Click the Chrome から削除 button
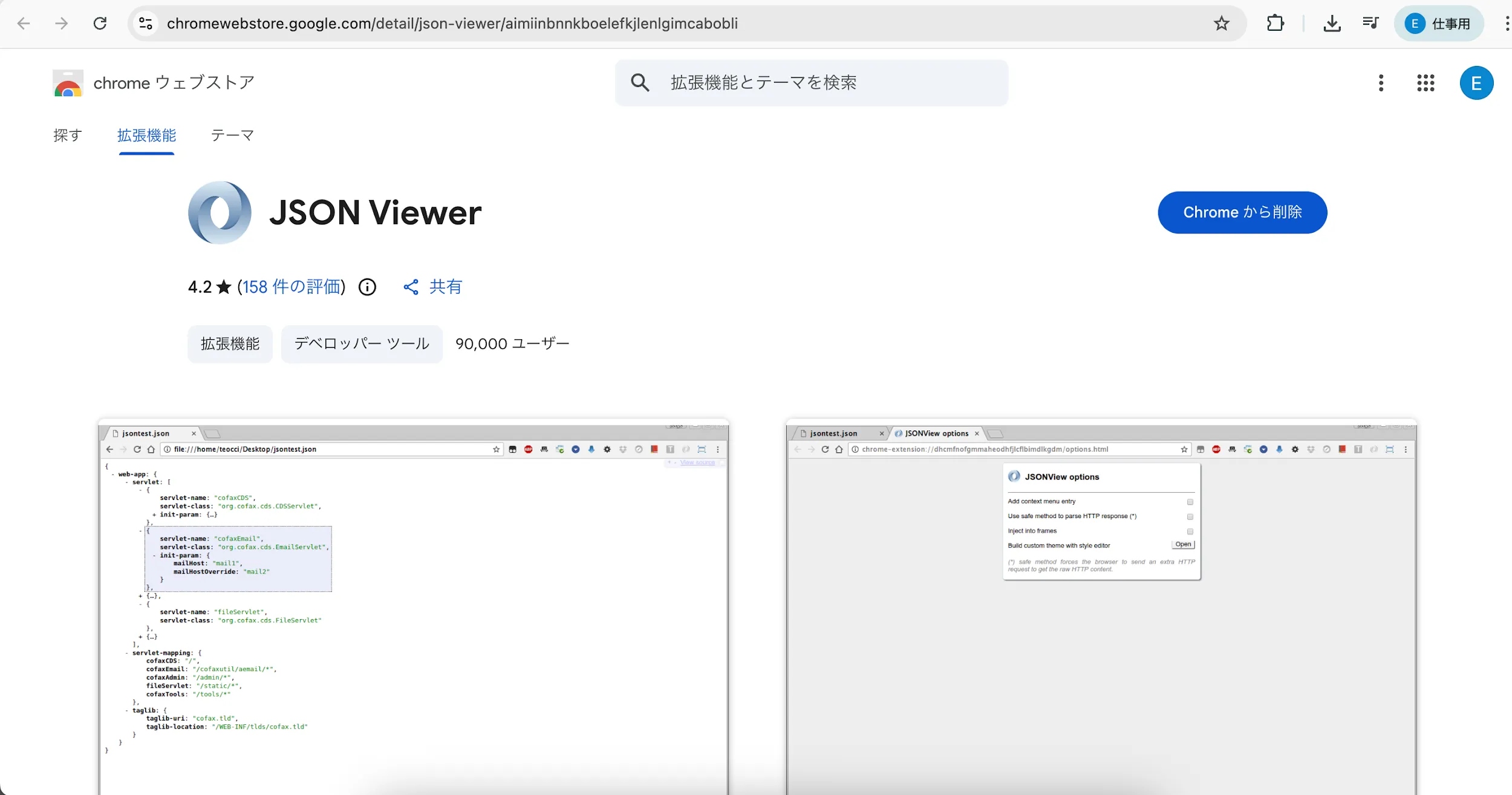 click(1242, 212)
